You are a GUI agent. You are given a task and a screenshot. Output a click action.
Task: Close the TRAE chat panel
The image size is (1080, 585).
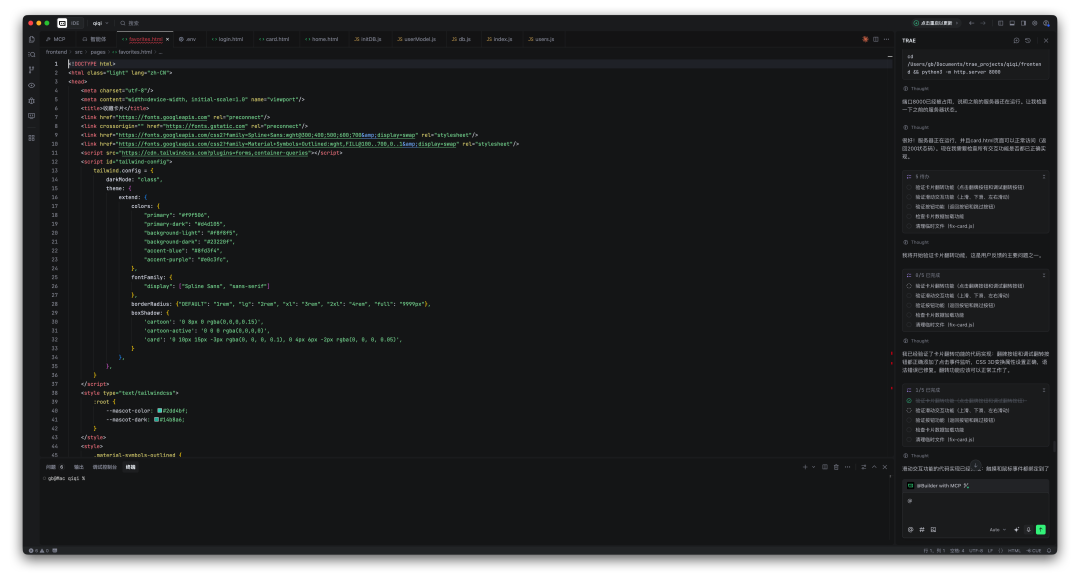[x=1045, y=40]
